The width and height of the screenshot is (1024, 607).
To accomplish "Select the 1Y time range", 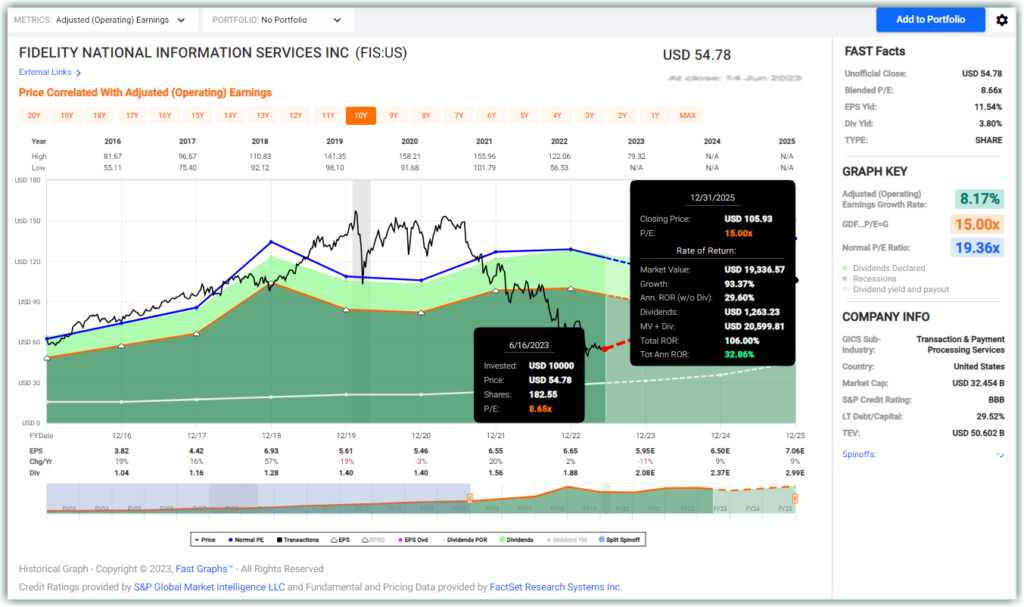I will pyautogui.click(x=654, y=116).
